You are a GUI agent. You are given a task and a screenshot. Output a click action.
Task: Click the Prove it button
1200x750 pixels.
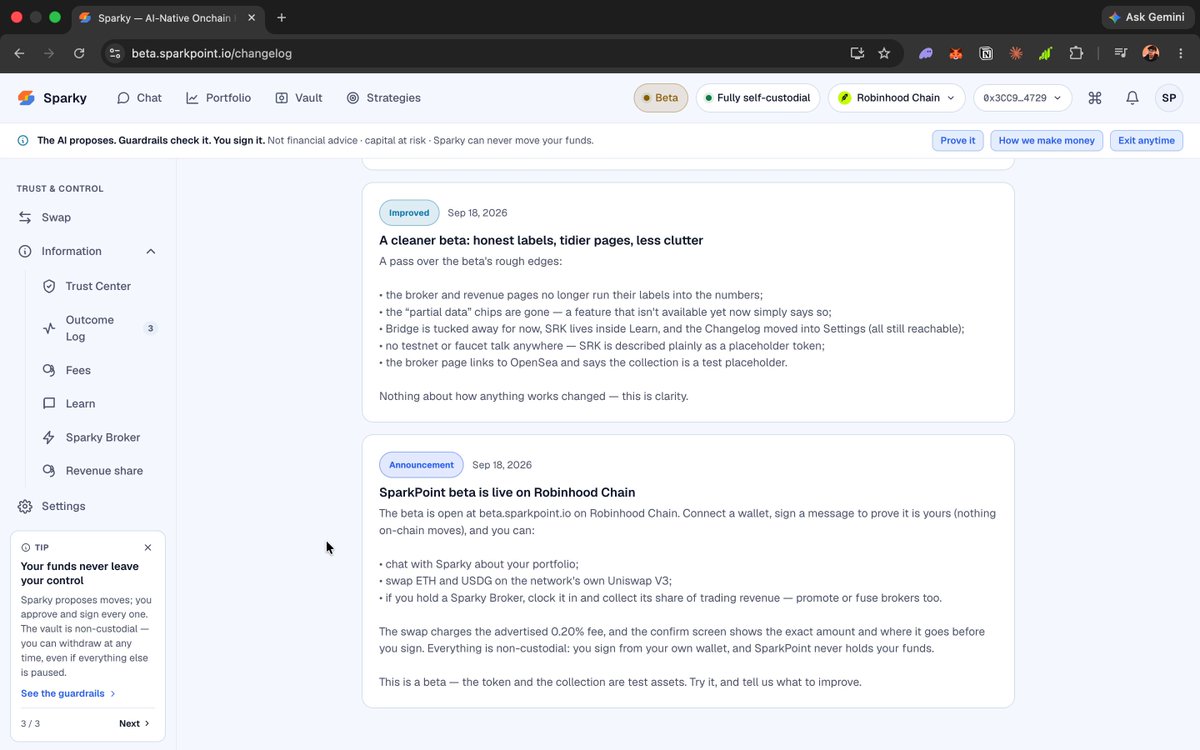pos(958,141)
